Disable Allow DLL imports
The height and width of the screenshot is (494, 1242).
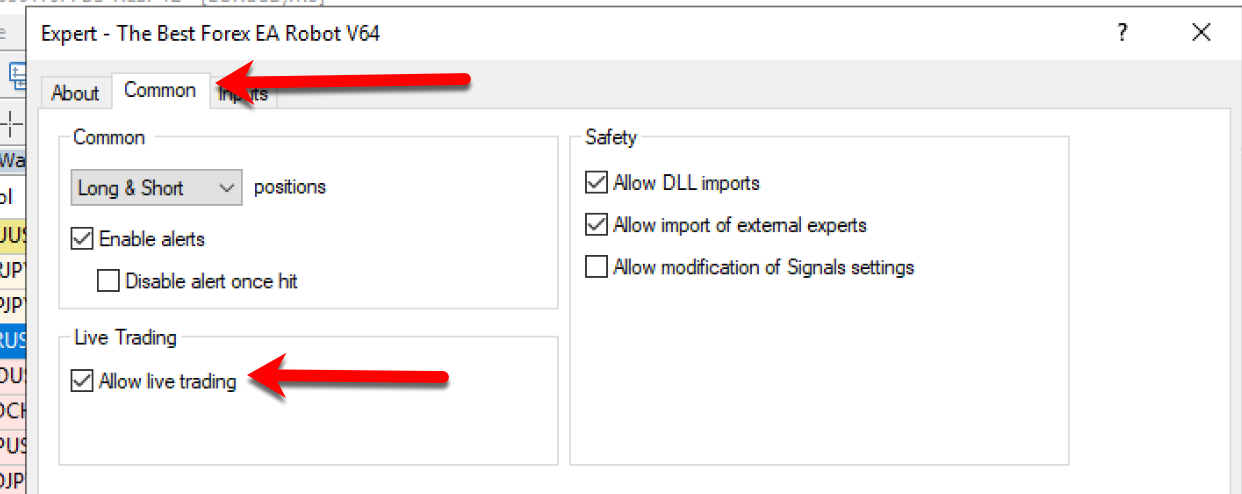(x=596, y=183)
